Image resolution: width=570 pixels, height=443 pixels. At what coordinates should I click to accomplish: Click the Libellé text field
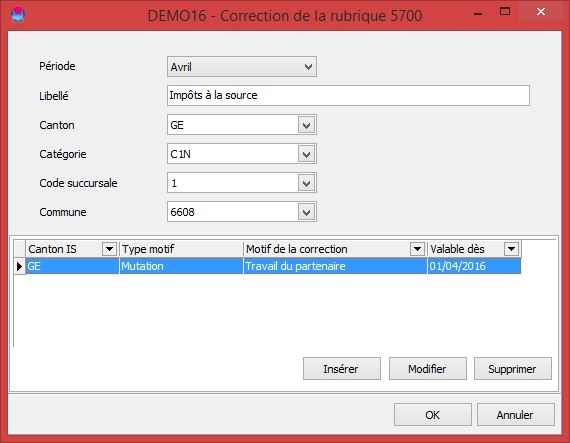click(x=348, y=96)
